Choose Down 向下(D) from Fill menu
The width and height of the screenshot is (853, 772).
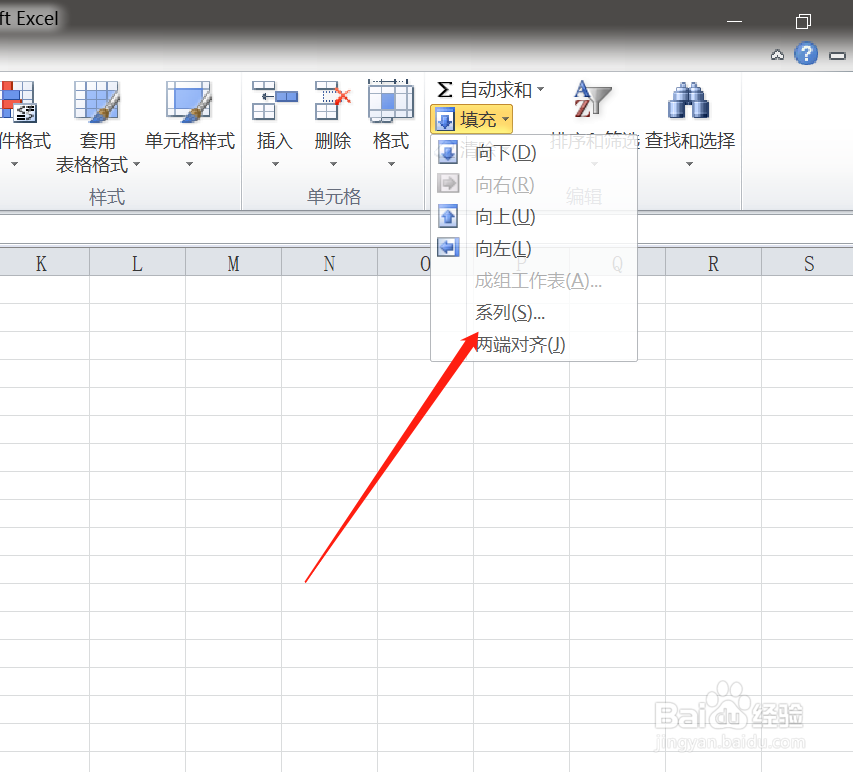pos(534,153)
